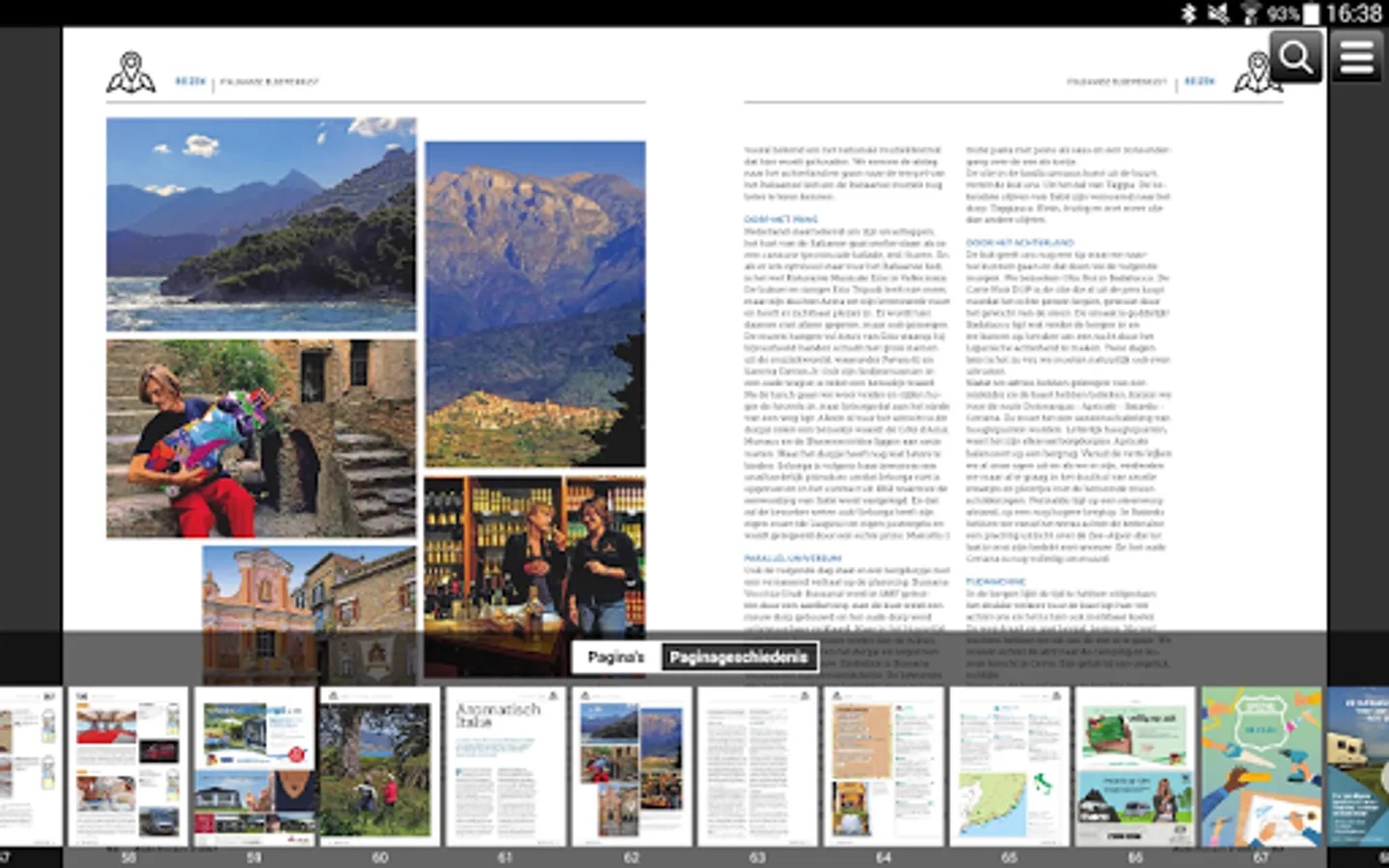The image size is (1389, 868).
Task: Open page 65 map thumbnail
Action: point(1010,766)
